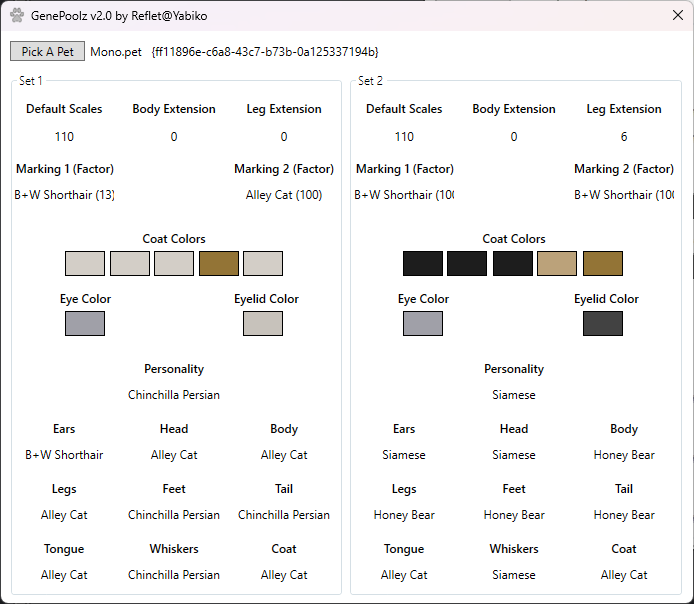Click Set 2 Ears value Siamese
The width and height of the screenshot is (694, 604).
pos(404,455)
